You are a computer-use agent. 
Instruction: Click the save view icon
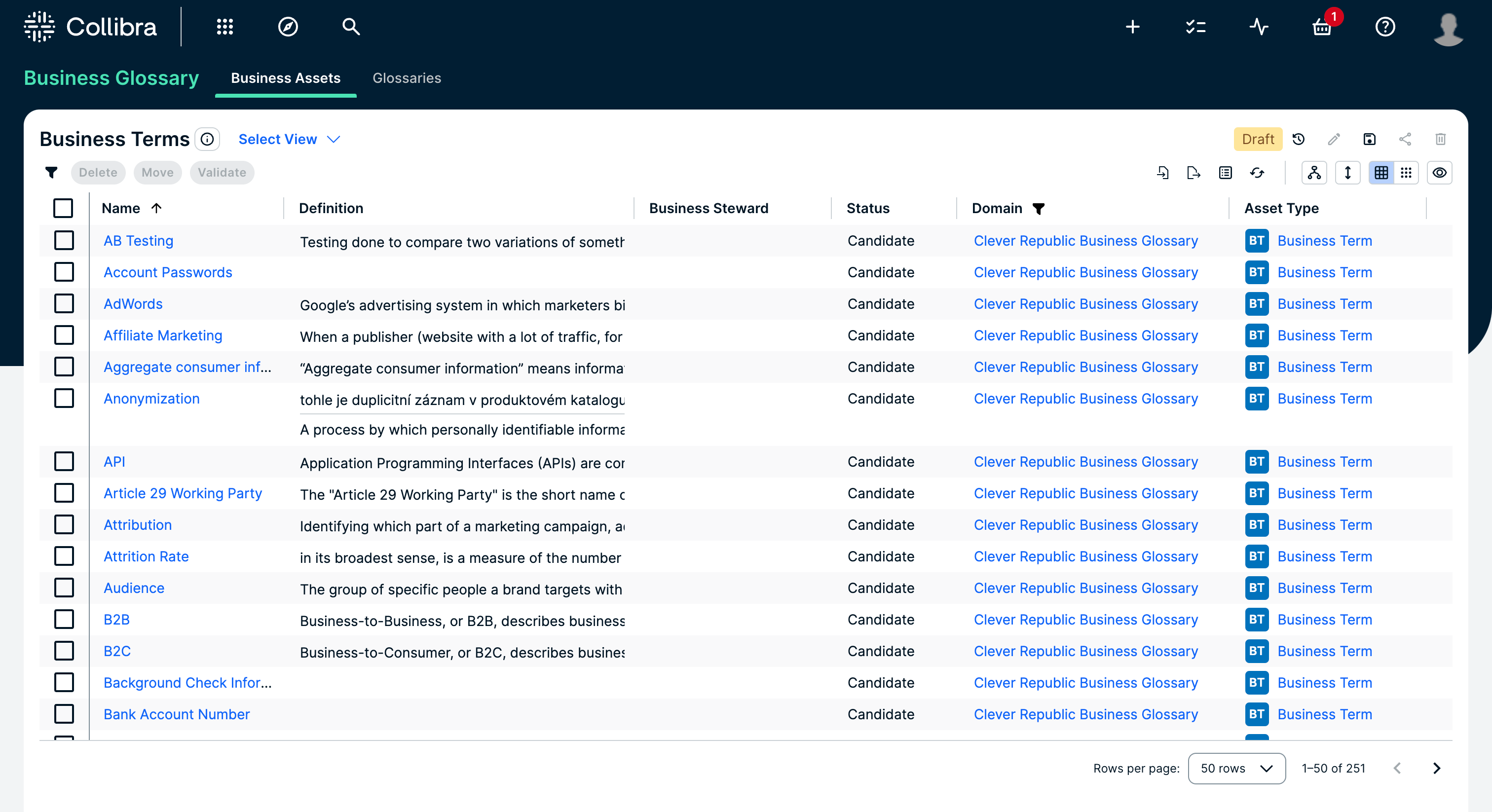1369,139
